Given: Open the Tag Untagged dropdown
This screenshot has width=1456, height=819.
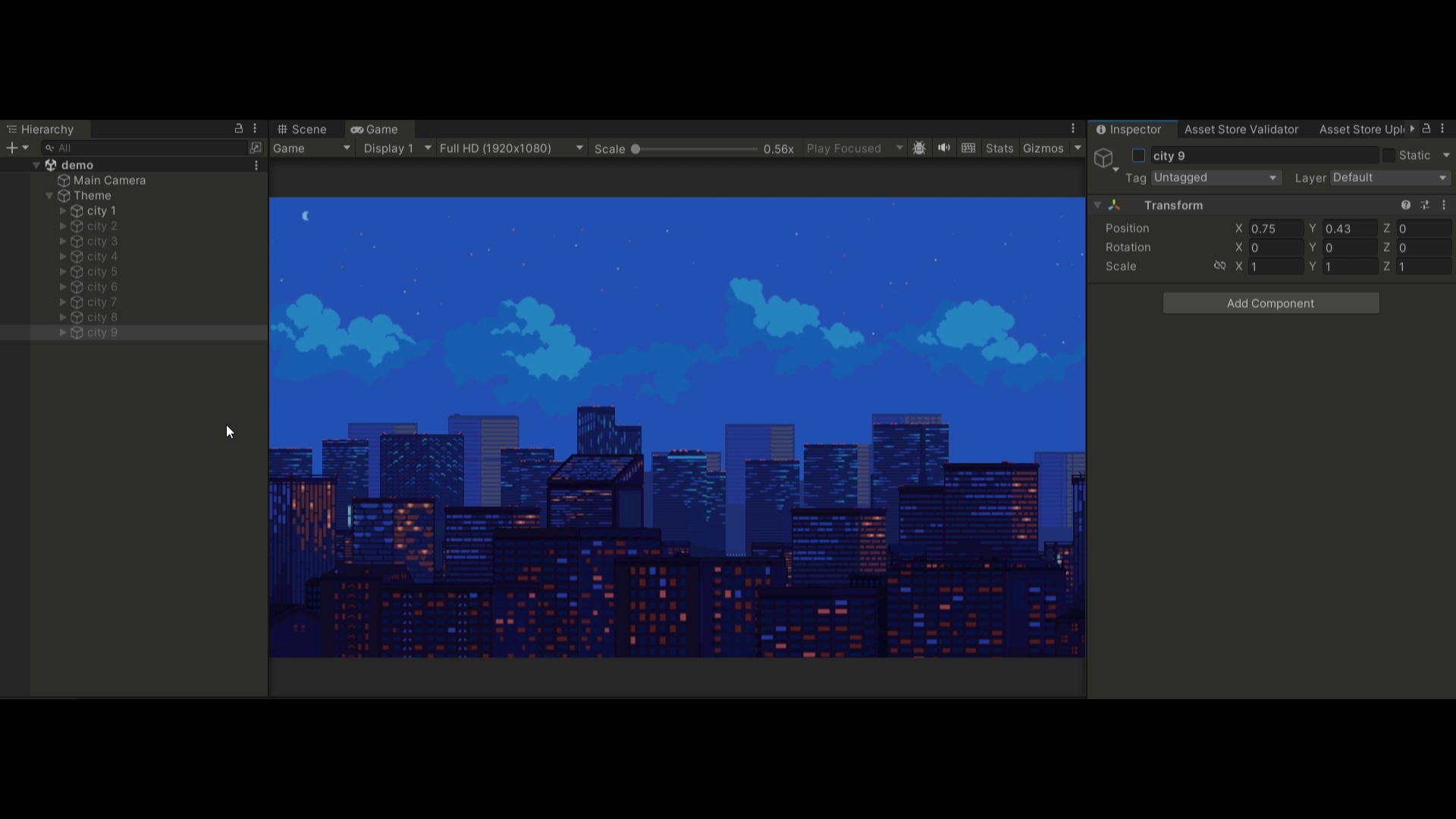Looking at the screenshot, I should click(x=1216, y=177).
